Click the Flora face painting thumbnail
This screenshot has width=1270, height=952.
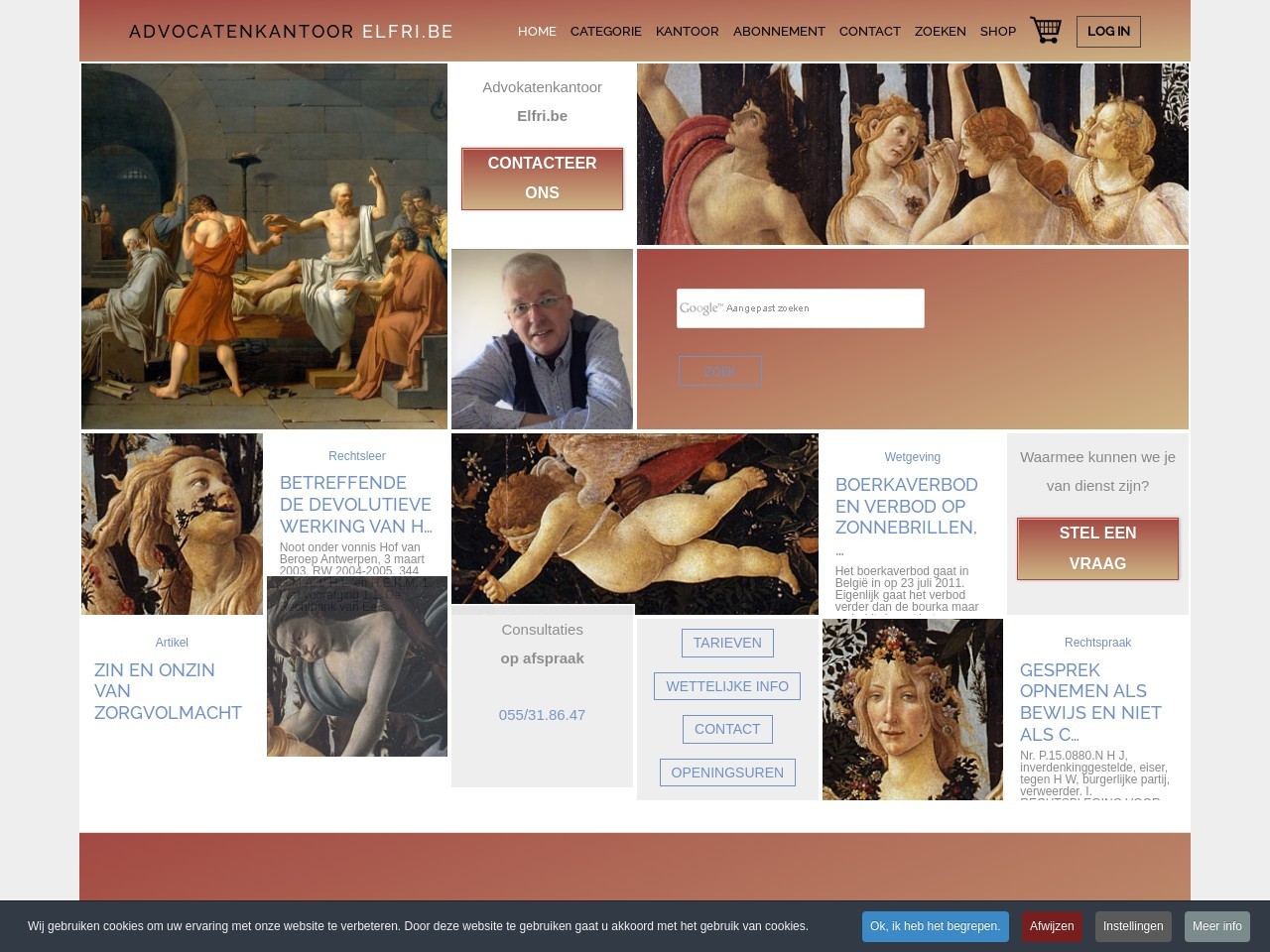pyautogui.click(x=913, y=709)
